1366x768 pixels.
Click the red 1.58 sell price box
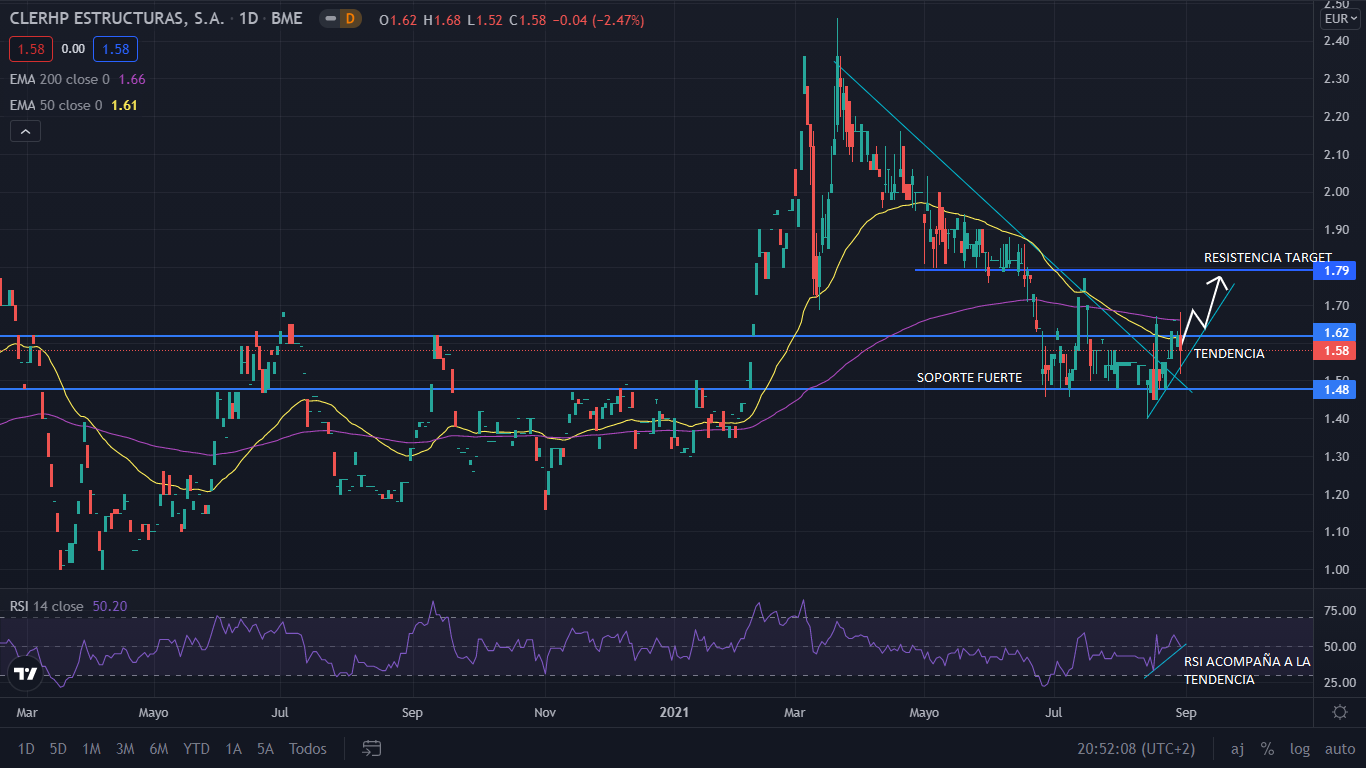[29, 48]
